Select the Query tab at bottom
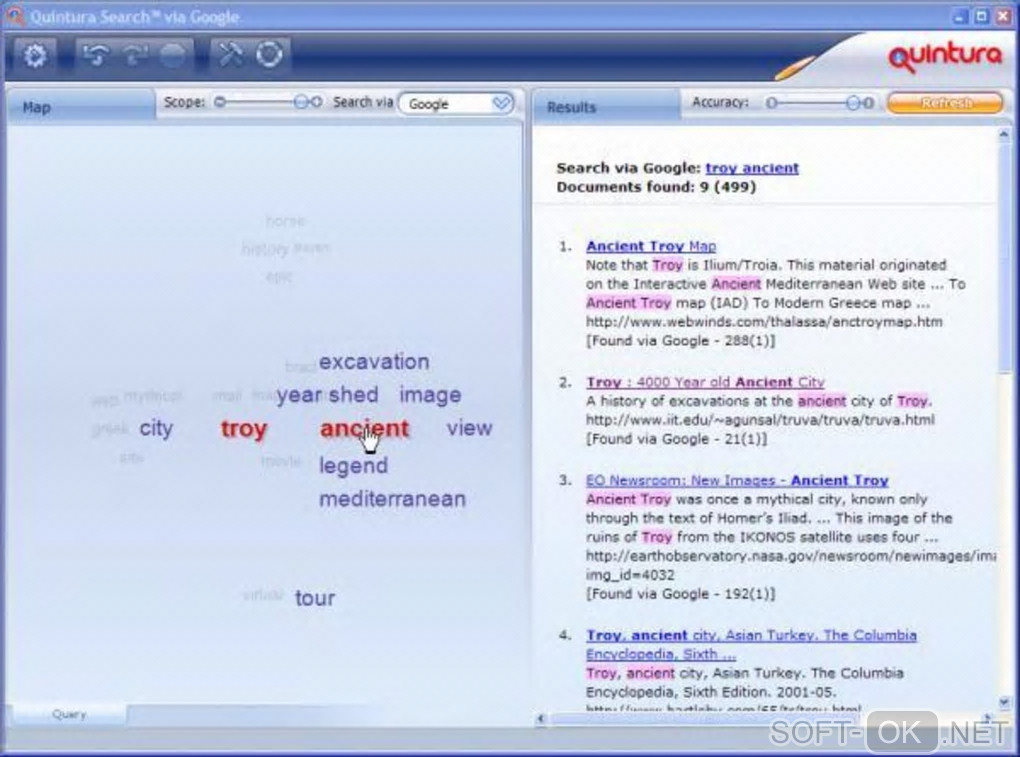This screenshot has height=757, width=1020. 69,714
